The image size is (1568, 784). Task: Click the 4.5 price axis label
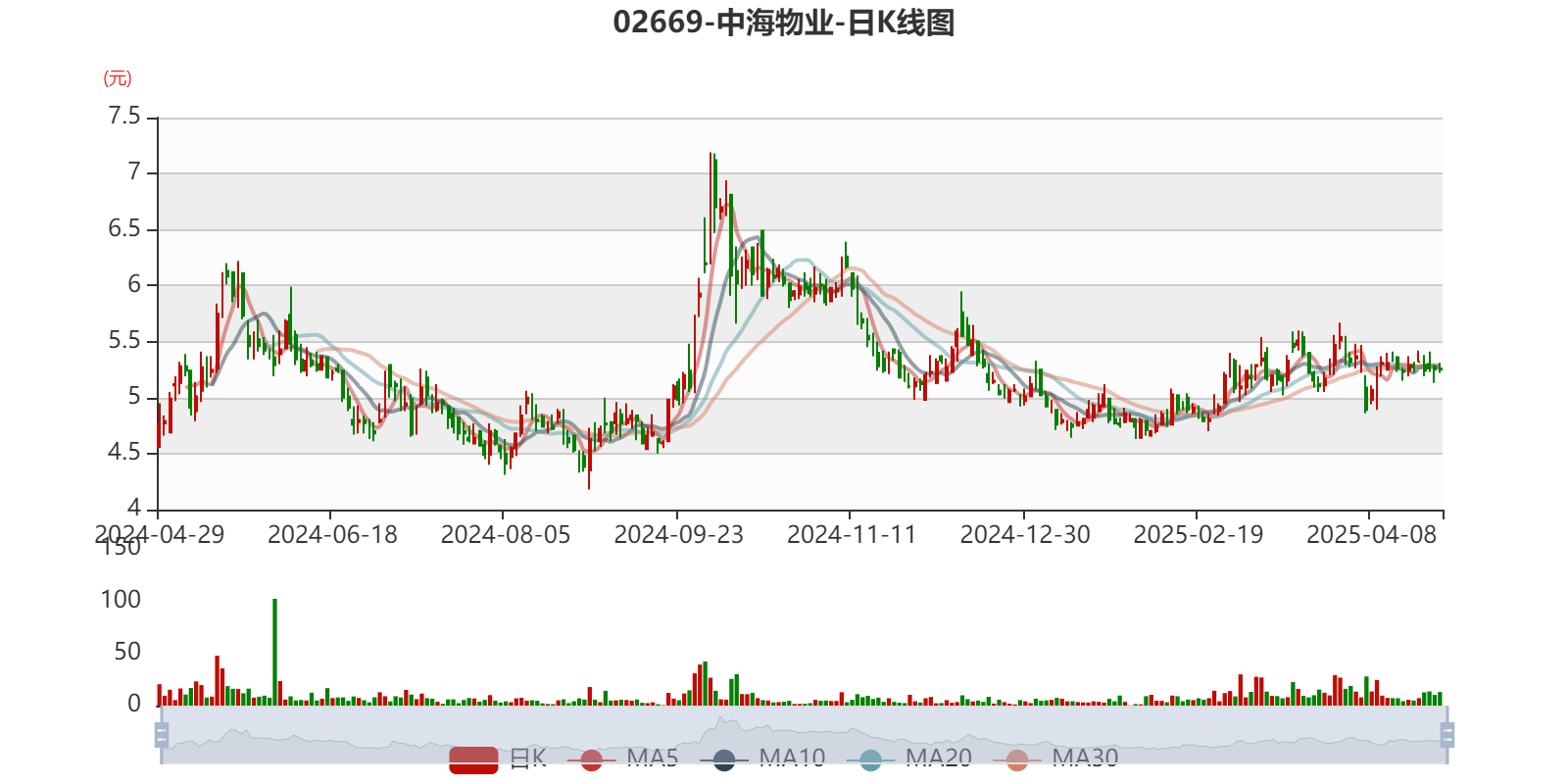point(124,452)
